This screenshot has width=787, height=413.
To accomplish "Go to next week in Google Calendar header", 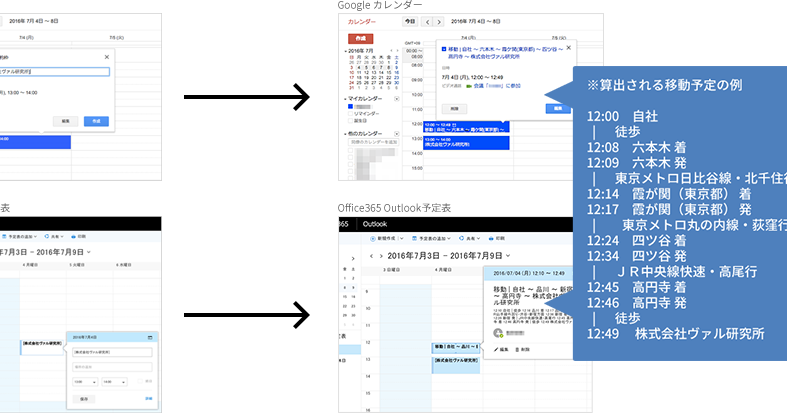I will (439, 22).
